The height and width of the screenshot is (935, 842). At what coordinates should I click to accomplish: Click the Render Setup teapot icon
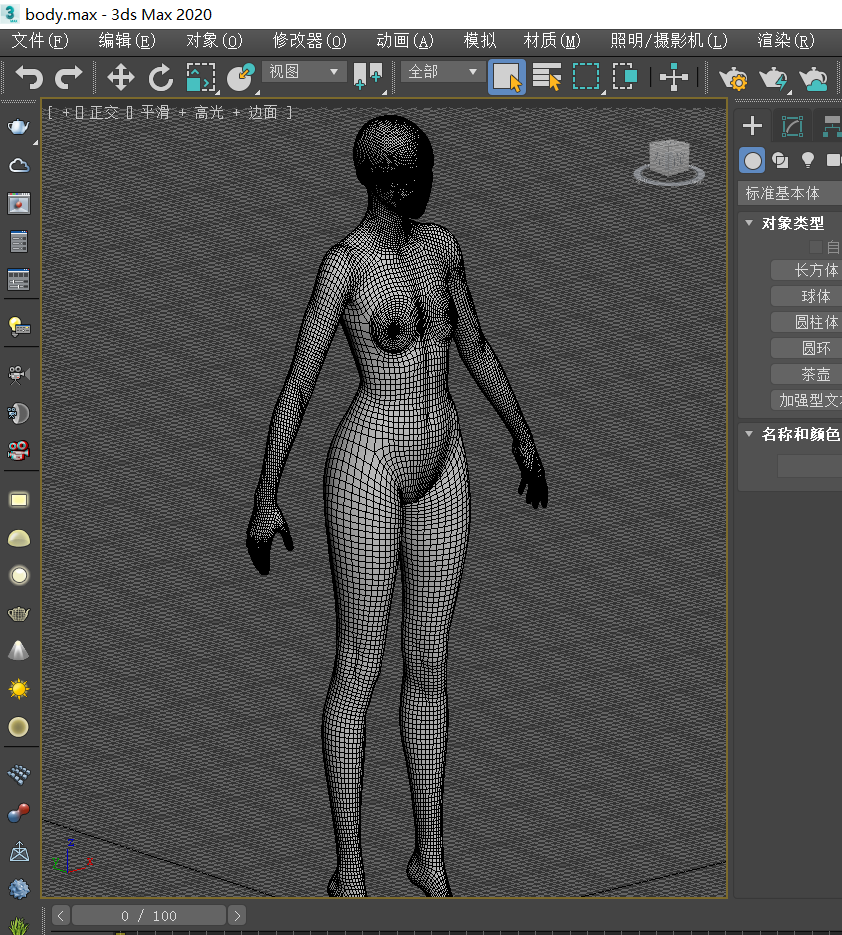(734, 77)
